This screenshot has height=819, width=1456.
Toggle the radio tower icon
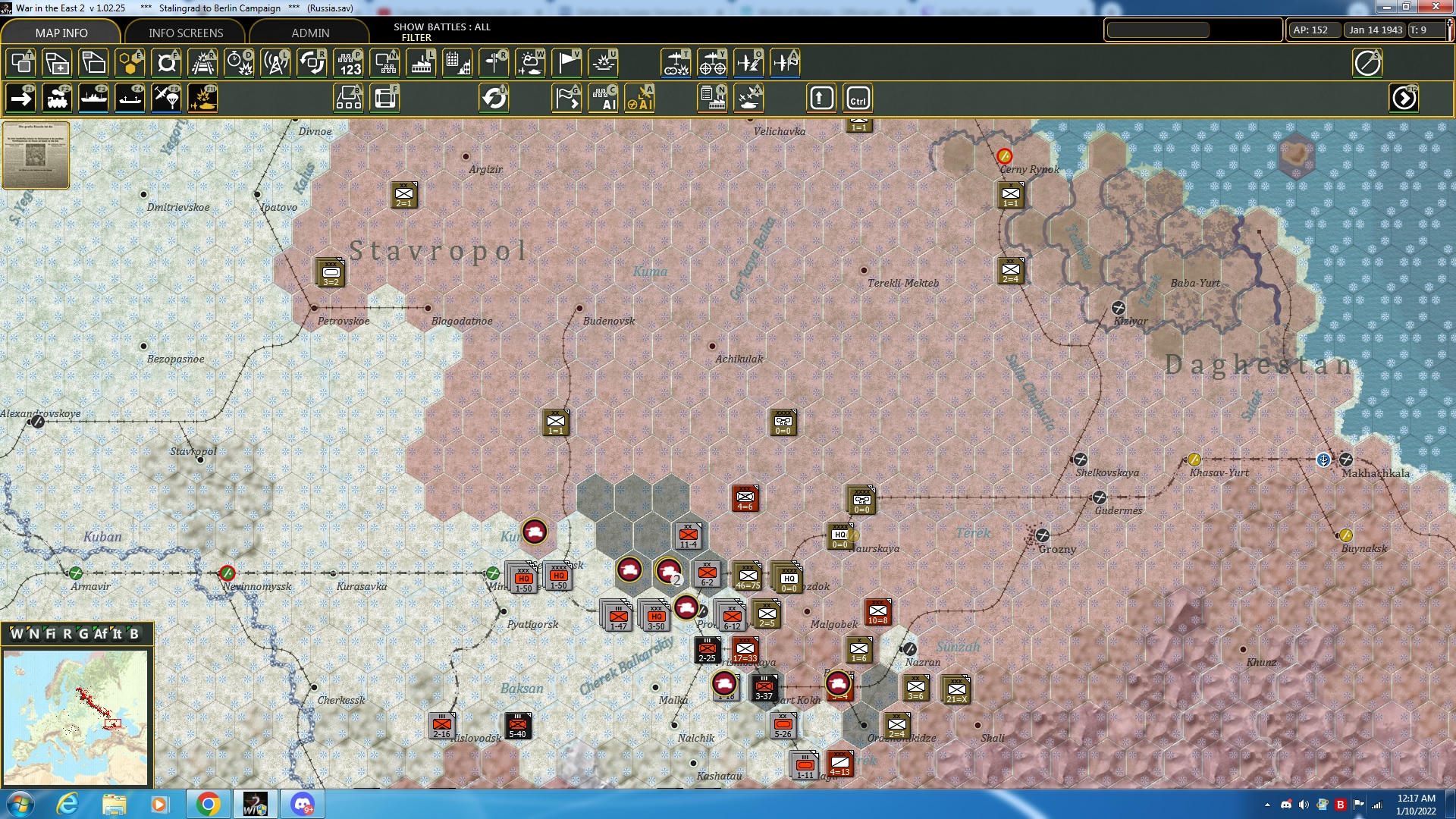click(x=275, y=63)
